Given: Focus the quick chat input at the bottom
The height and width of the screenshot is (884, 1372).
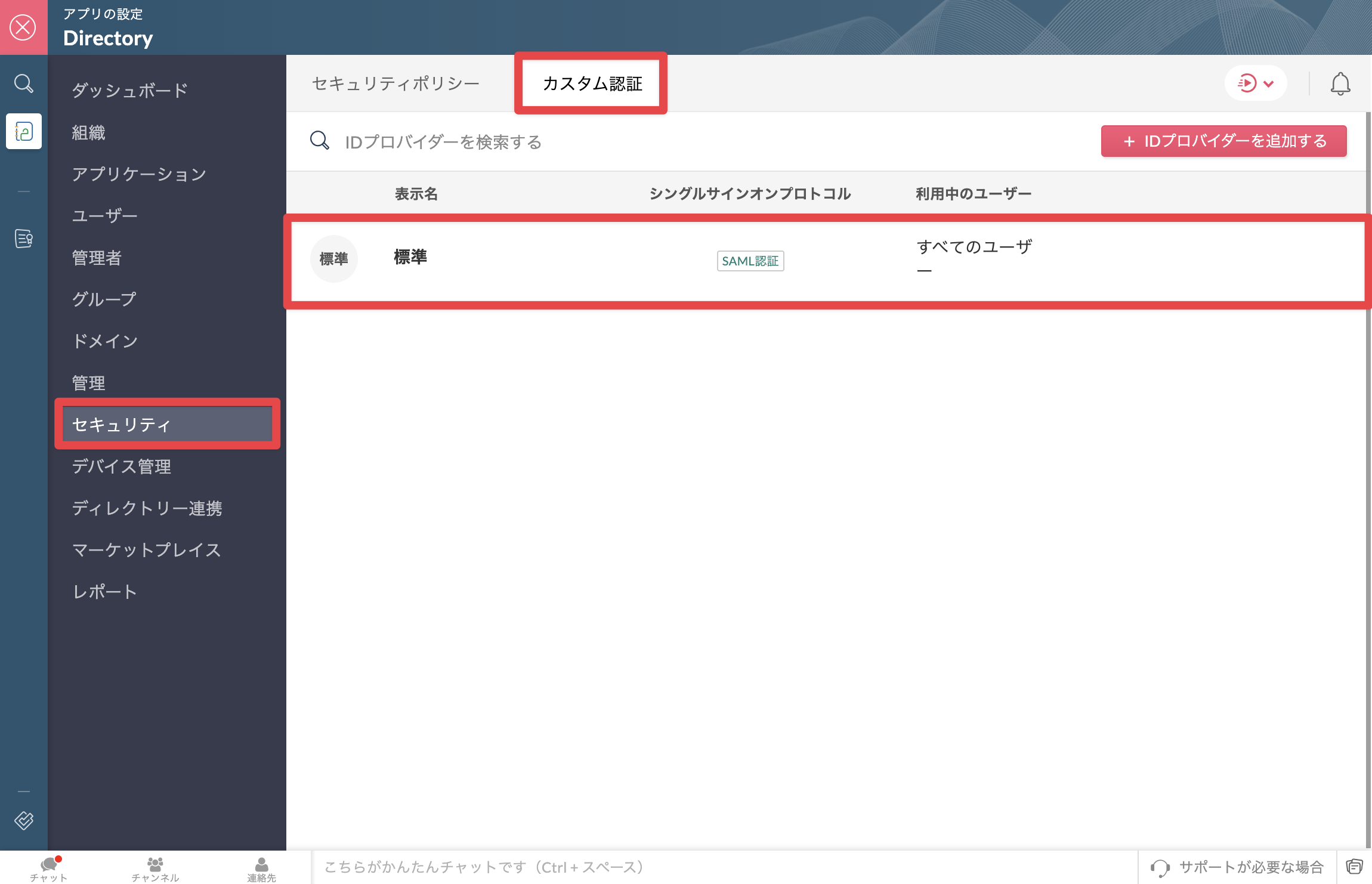Looking at the screenshot, I should point(724,867).
